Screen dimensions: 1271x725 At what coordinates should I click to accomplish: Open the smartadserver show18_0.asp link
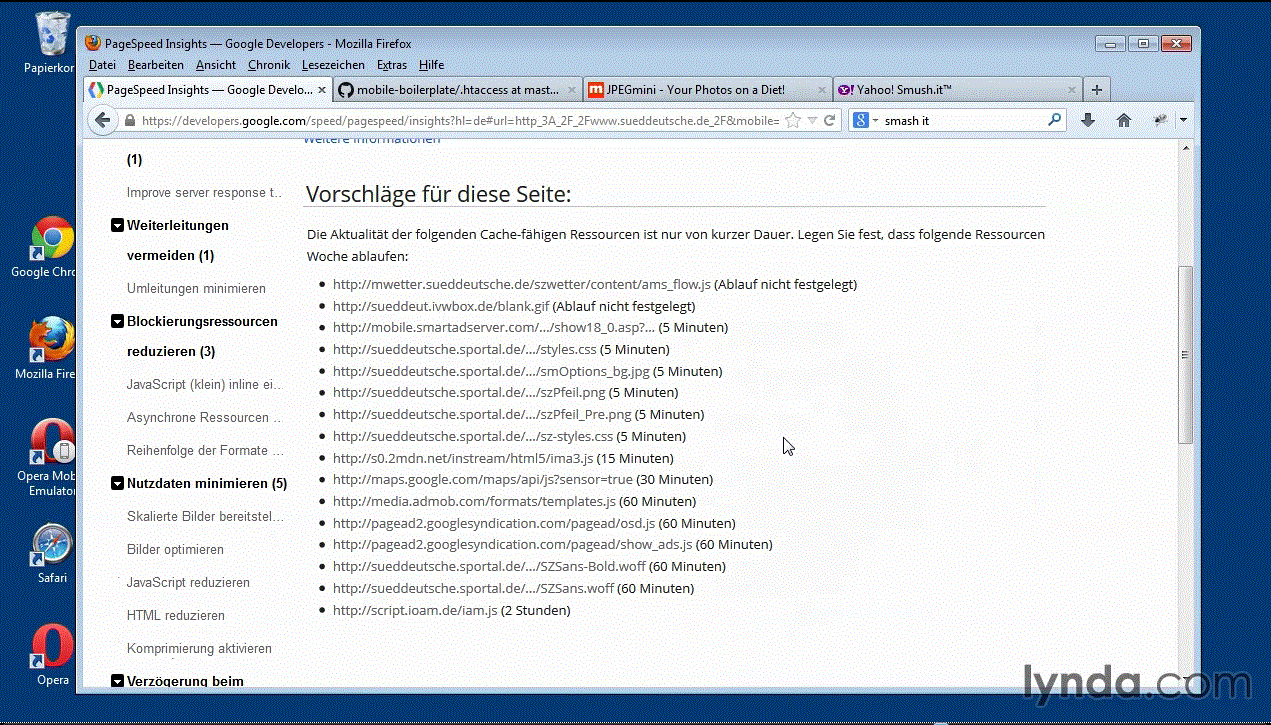click(494, 328)
